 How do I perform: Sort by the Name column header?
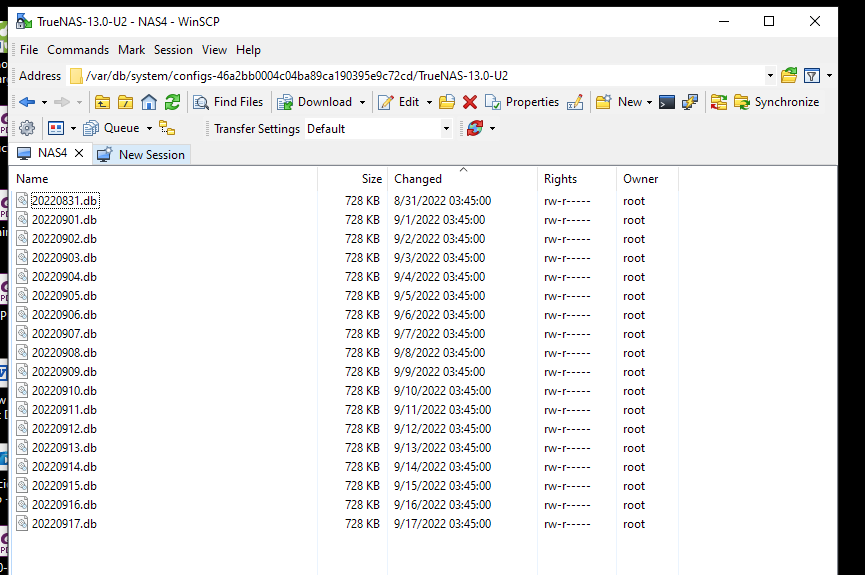pyautogui.click(x=164, y=179)
